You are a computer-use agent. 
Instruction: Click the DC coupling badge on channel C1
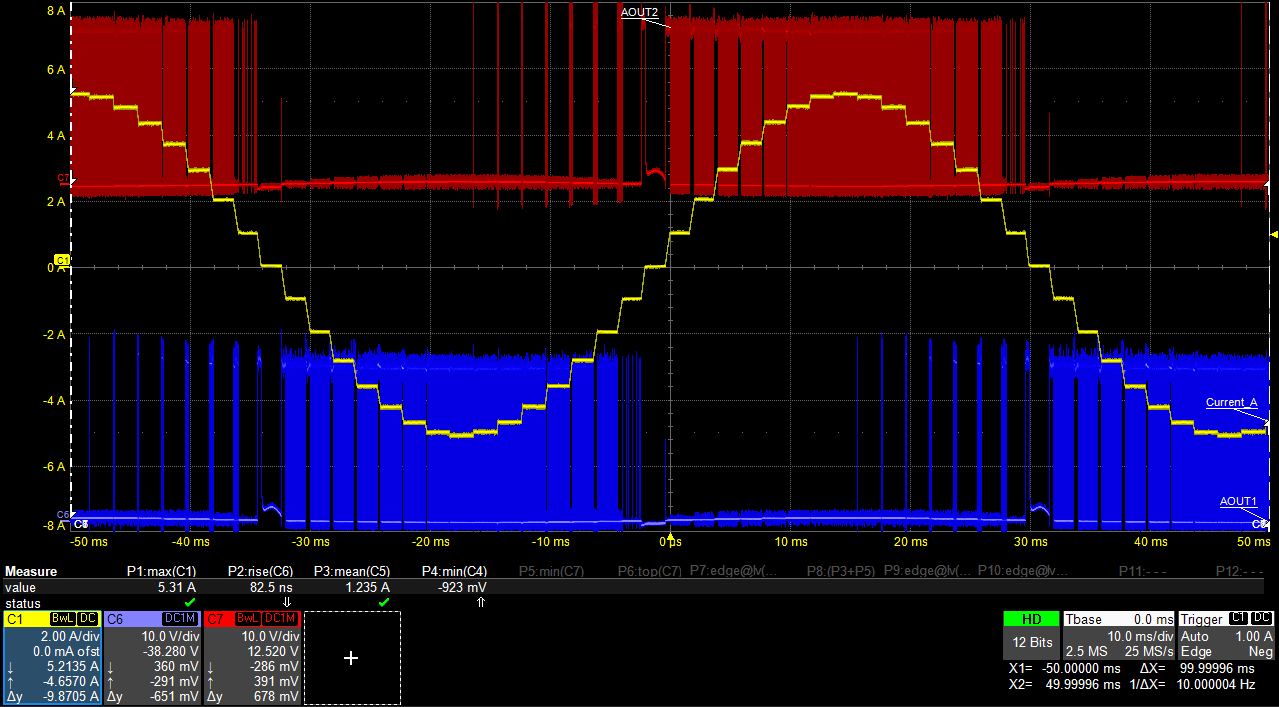coord(88,619)
